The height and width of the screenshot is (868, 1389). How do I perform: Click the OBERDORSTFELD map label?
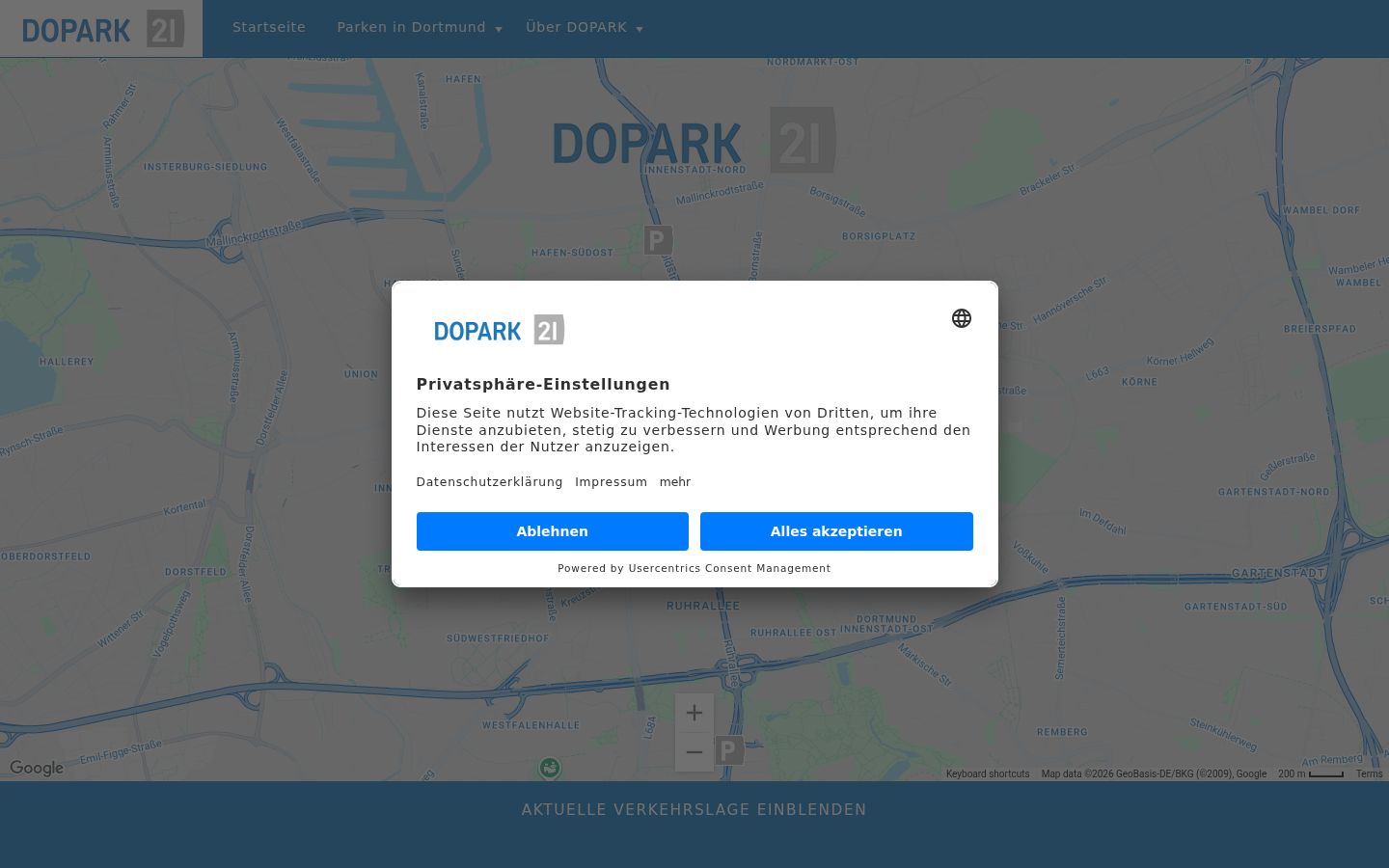pyautogui.click(x=45, y=556)
